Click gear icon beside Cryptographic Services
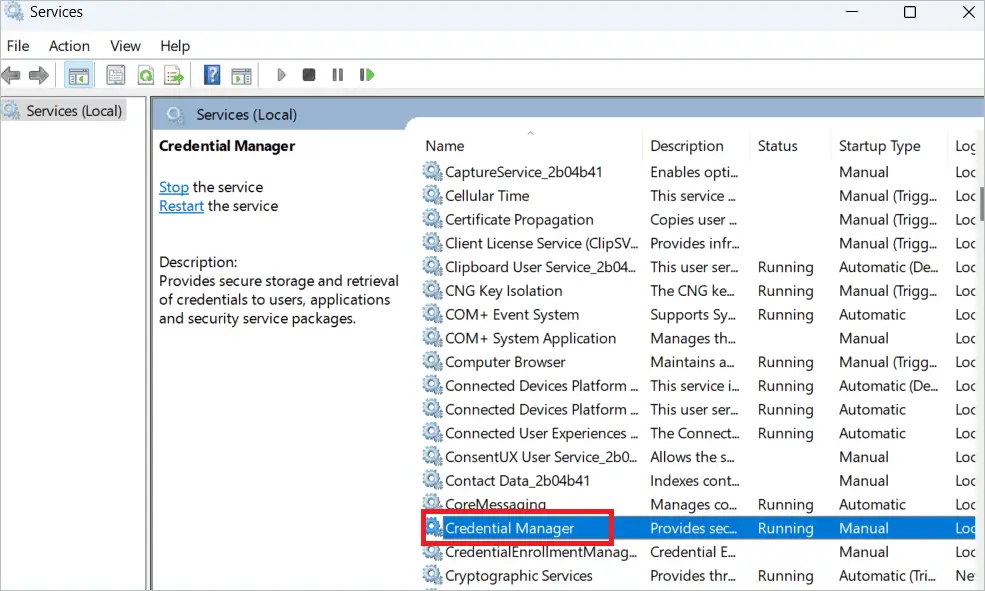This screenshot has height=591, width=985. click(x=432, y=575)
